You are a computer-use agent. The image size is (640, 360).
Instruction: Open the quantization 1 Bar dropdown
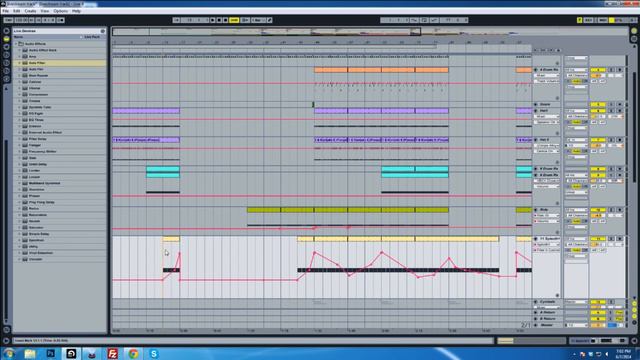click(x=258, y=20)
